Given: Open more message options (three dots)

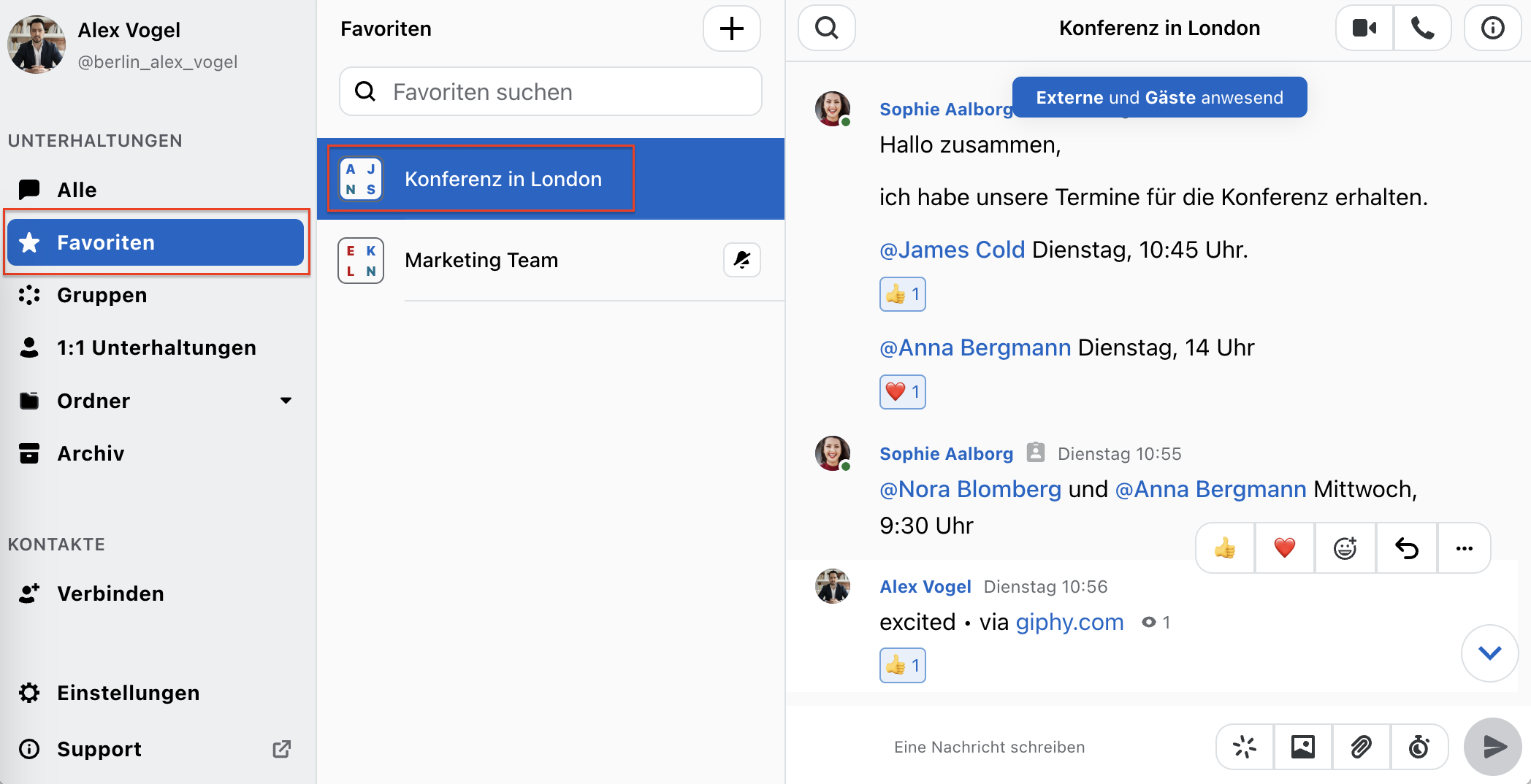Looking at the screenshot, I should [1465, 547].
